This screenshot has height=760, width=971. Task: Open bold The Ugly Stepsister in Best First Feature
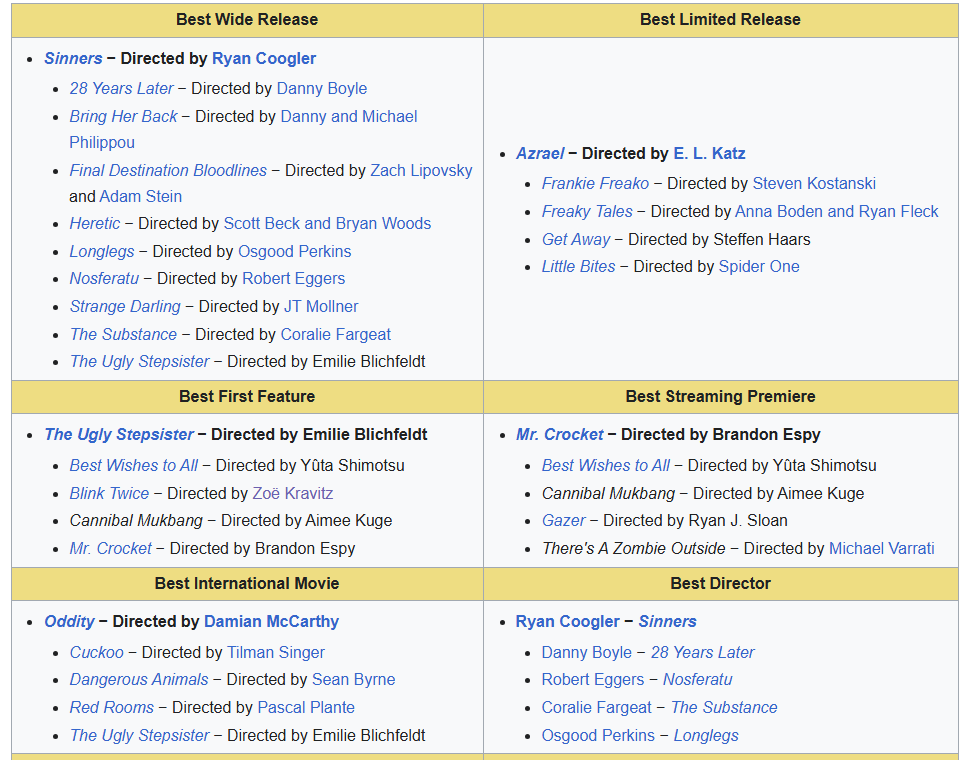119,435
